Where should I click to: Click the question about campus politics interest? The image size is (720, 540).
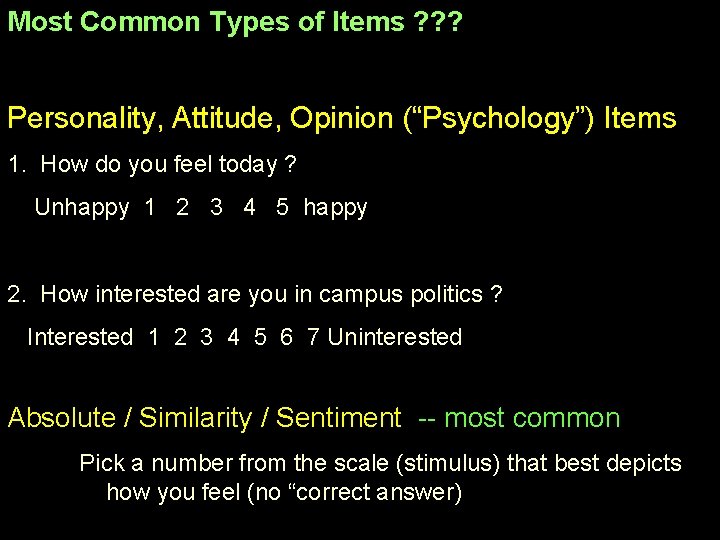pyautogui.click(x=255, y=295)
